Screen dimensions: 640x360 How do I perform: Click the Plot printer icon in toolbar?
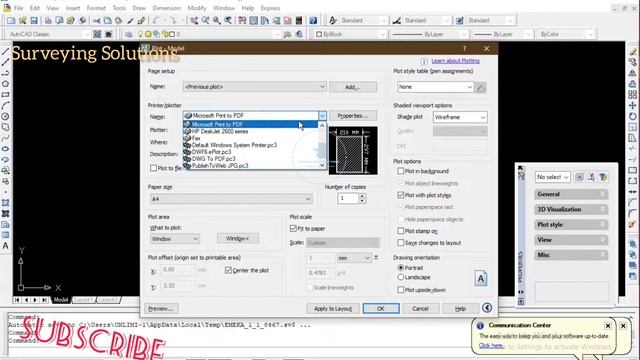click(48, 20)
